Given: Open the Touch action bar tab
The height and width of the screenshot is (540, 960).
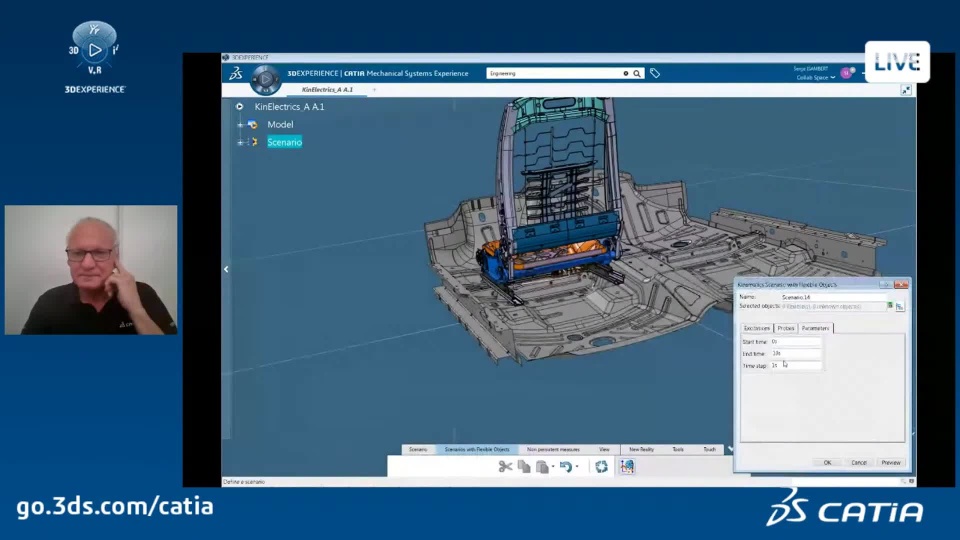Looking at the screenshot, I should pos(709,449).
